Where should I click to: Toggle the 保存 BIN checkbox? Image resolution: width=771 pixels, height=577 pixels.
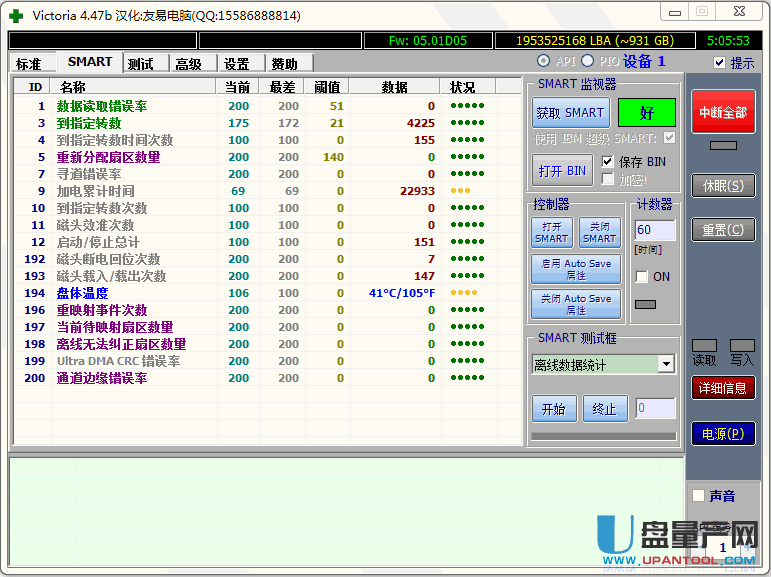point(608,162)
